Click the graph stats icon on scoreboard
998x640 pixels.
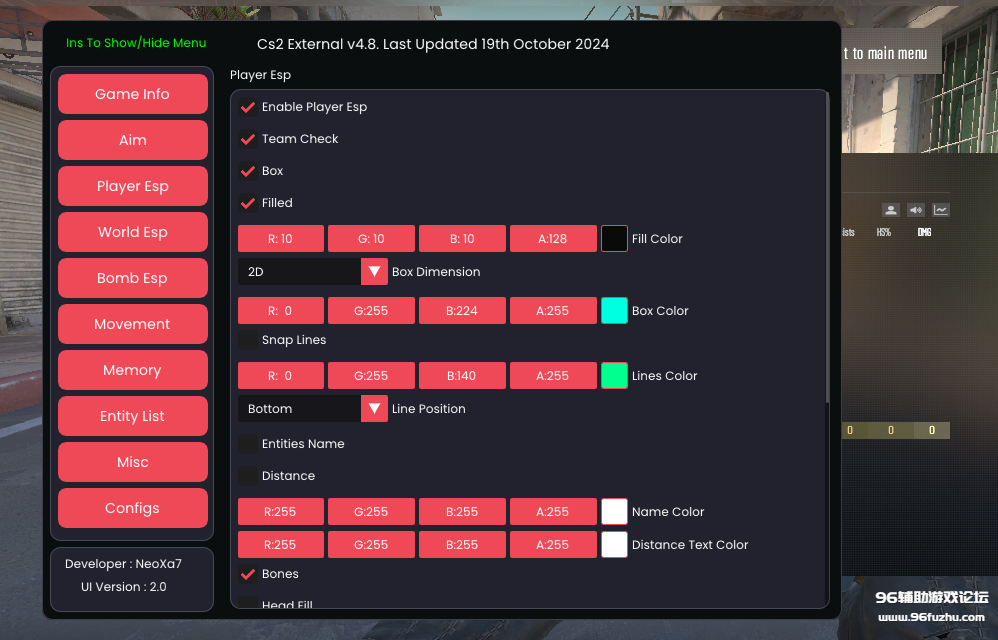(x=941, y=210)
